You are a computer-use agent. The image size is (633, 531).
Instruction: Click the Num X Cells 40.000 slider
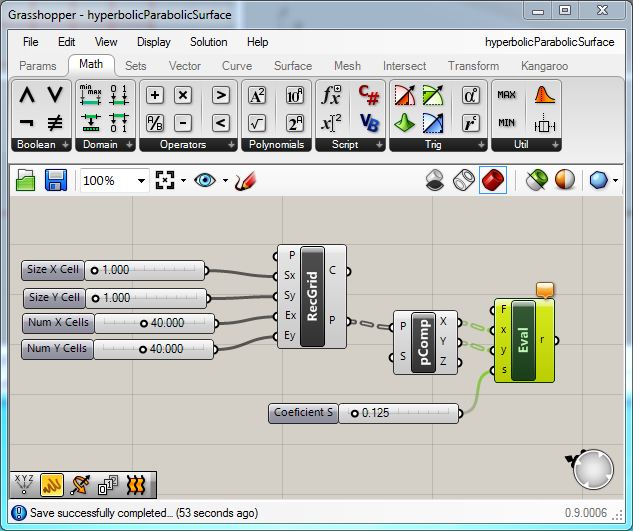click(155, 323)
